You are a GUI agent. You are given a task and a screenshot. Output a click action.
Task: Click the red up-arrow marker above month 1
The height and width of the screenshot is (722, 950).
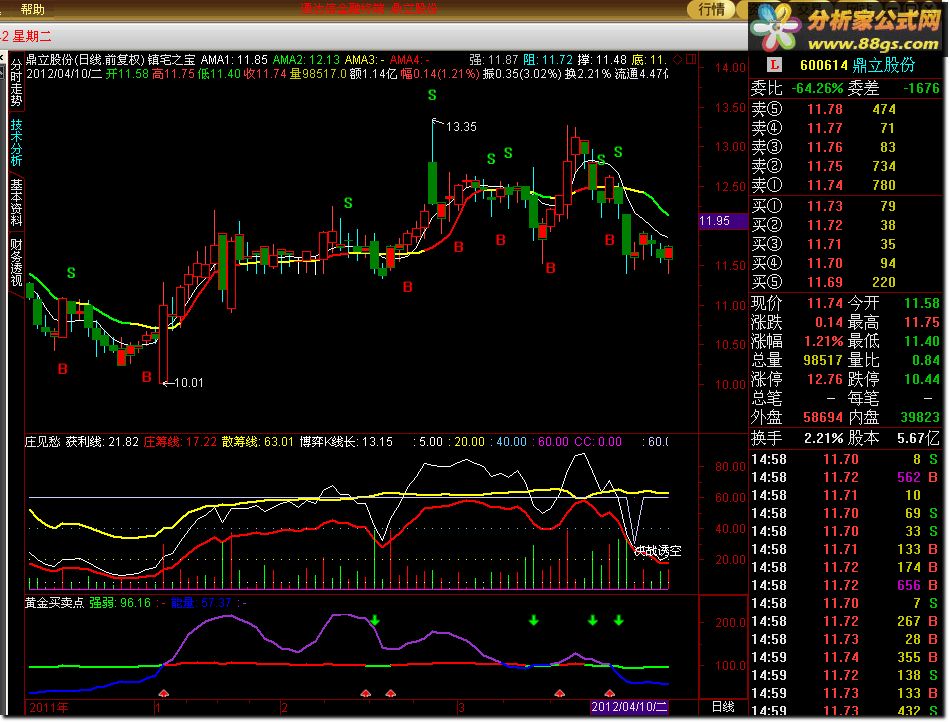tap(164, 693)
